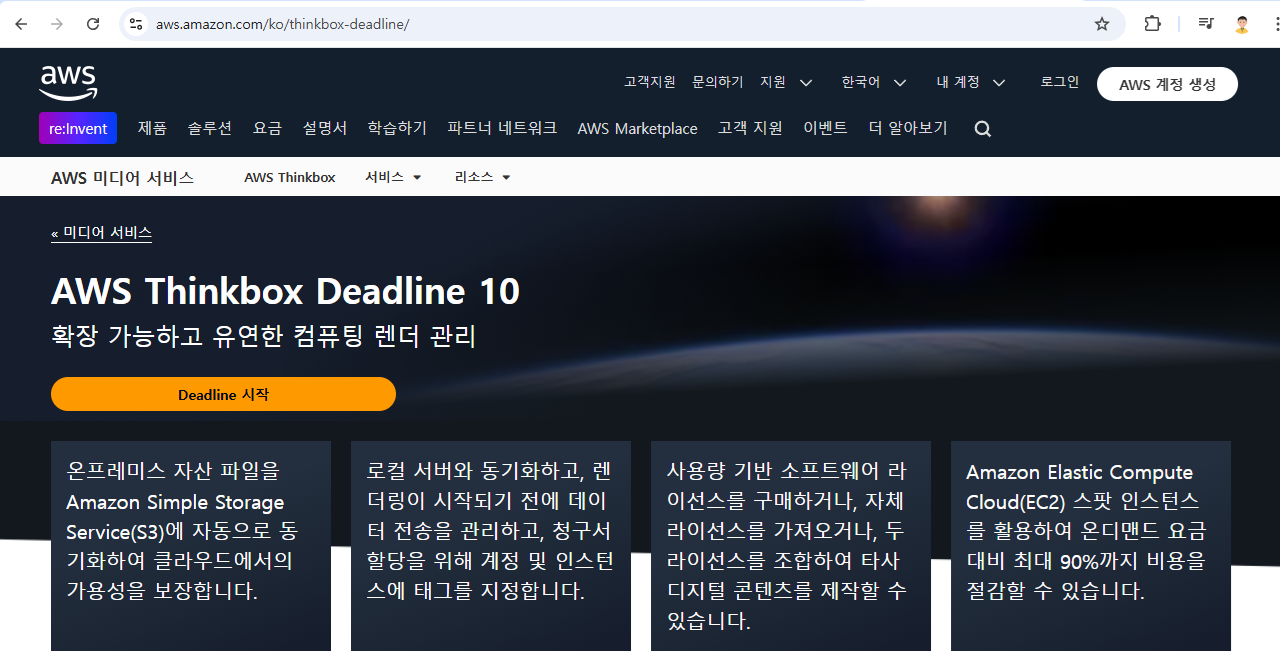Open site information icon in address bar

(136, 24)
